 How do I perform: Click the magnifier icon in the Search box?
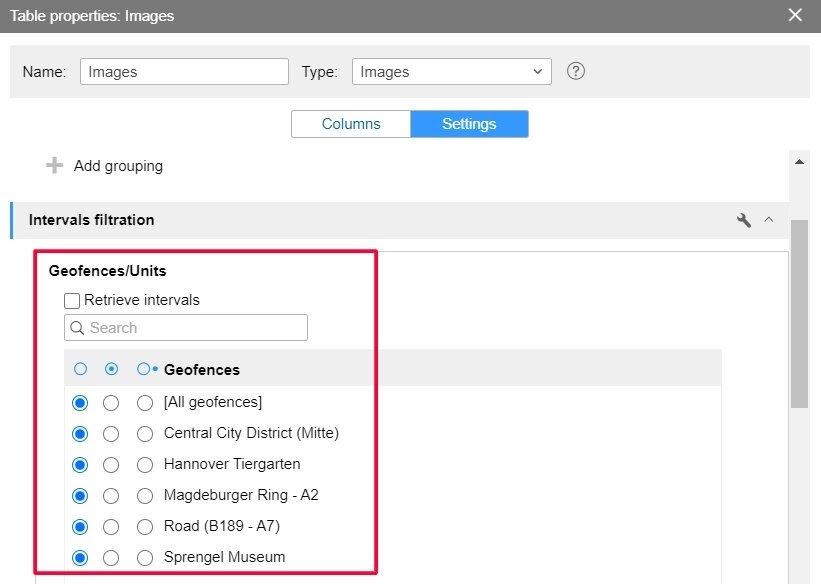[x=77, y=328]
